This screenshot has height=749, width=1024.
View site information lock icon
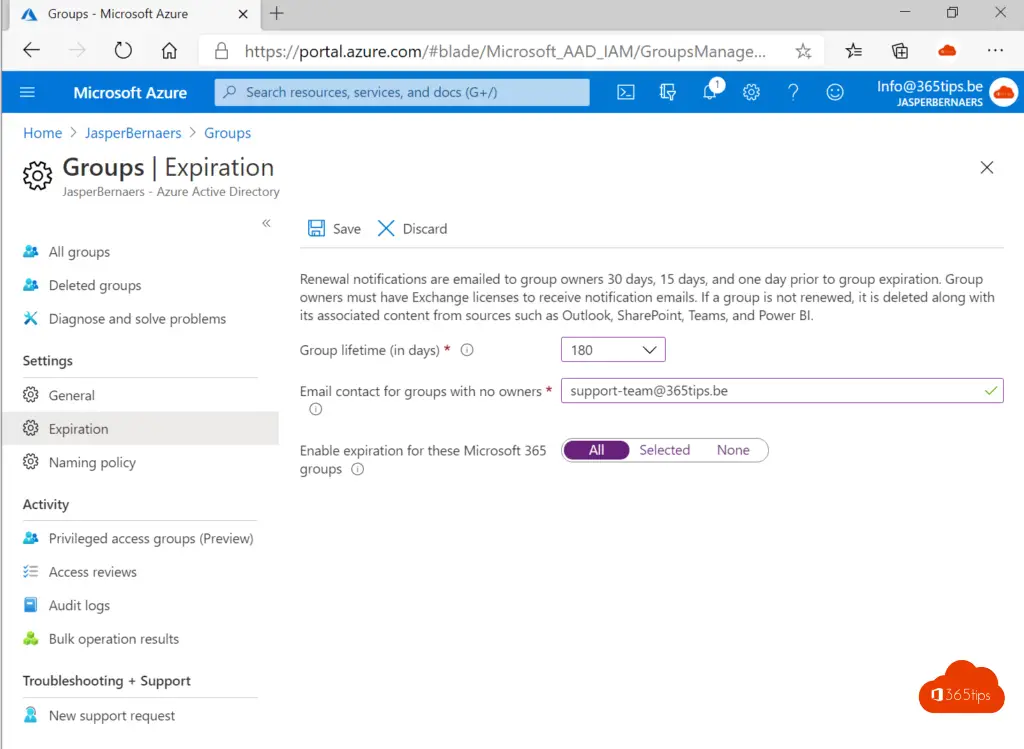coord(221,51)
